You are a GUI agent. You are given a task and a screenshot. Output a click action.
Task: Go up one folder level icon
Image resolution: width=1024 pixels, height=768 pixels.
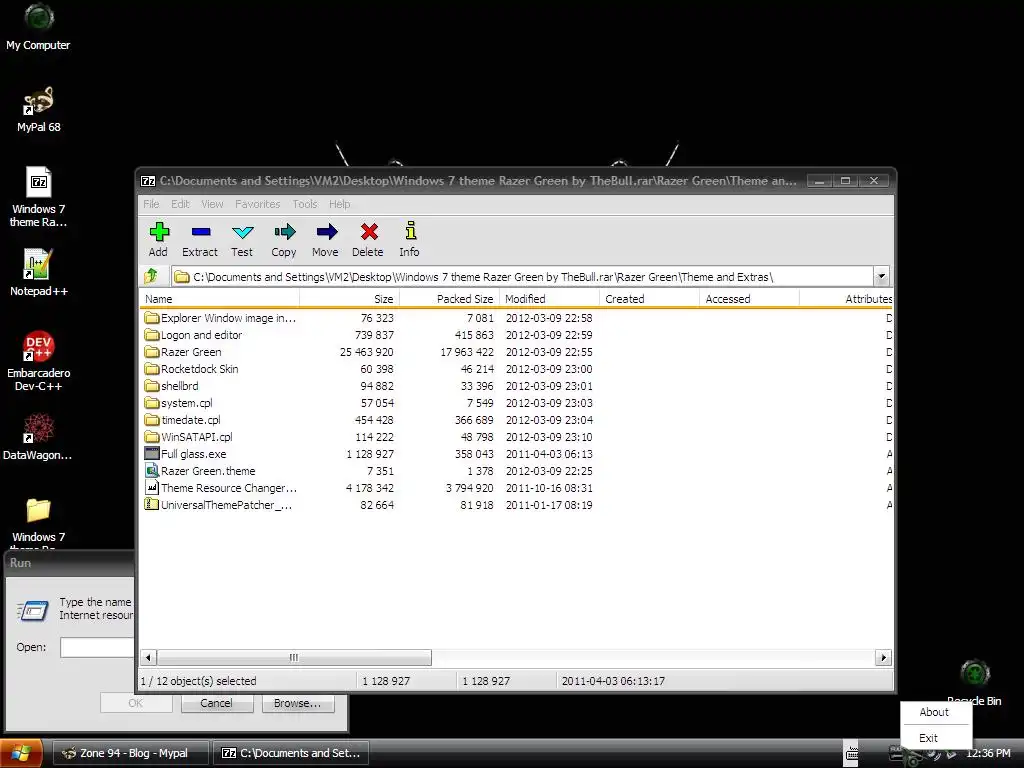coord(152,276)
